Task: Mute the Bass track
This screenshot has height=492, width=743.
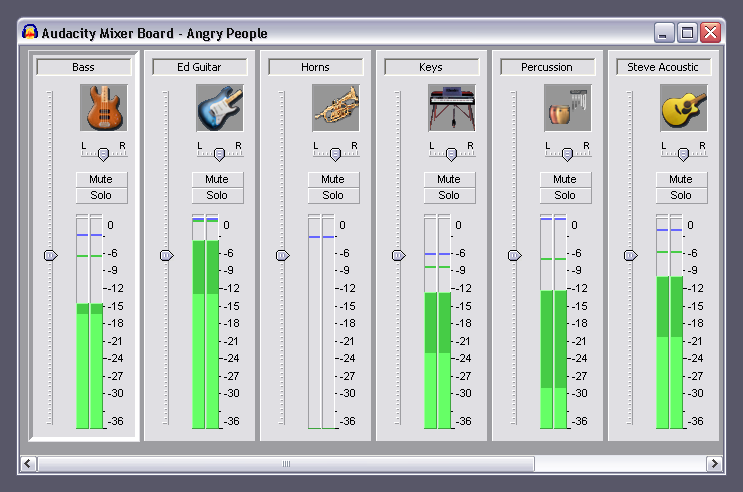Action: 101,179
